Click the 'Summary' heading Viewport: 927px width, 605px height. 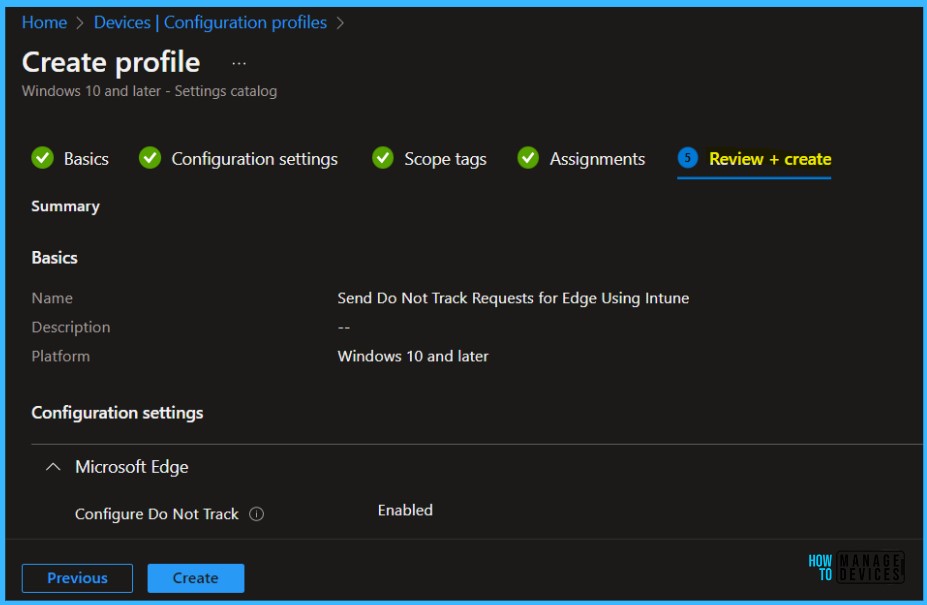65,206
